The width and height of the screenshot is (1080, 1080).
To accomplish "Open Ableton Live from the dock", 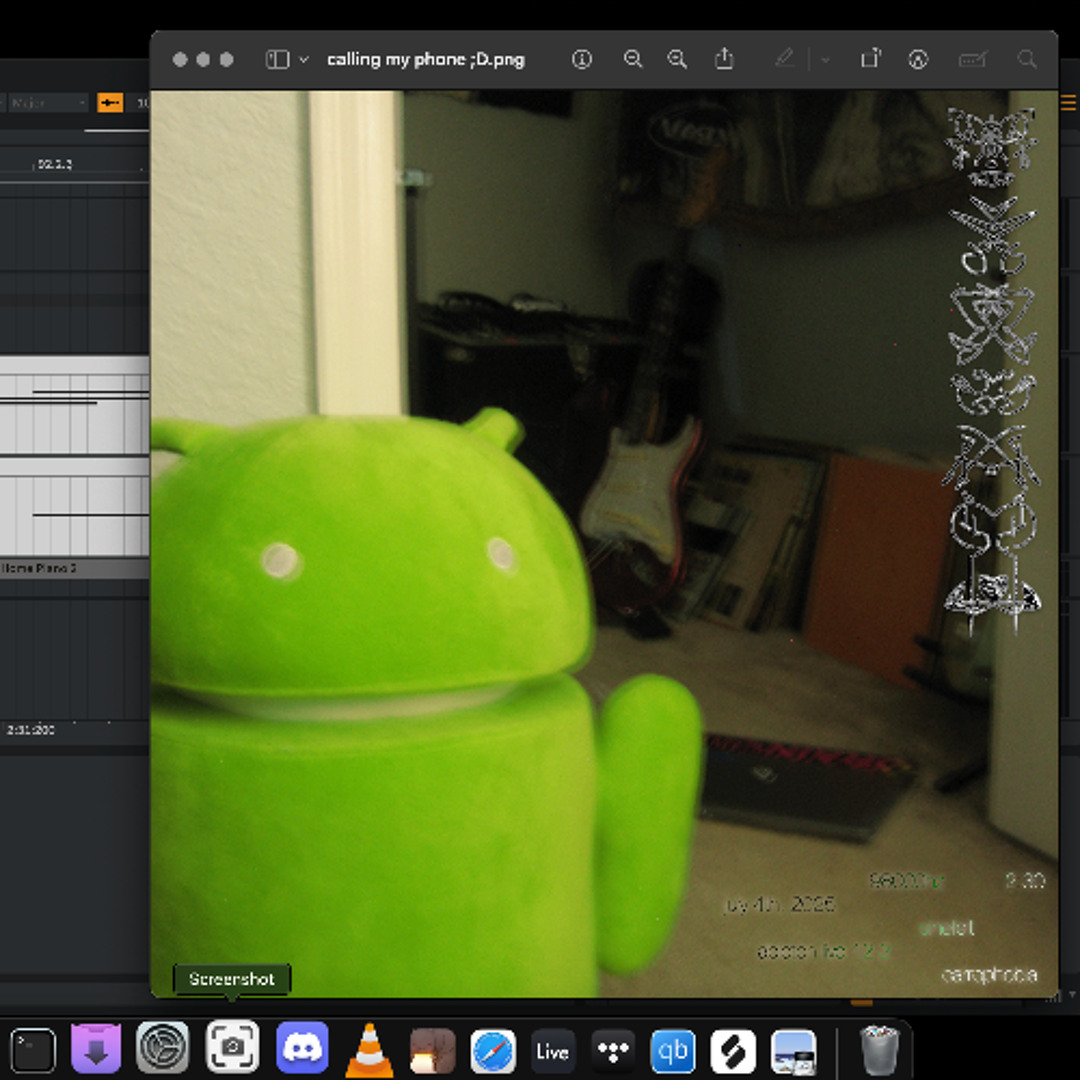I will click(x=552, y=1051).
